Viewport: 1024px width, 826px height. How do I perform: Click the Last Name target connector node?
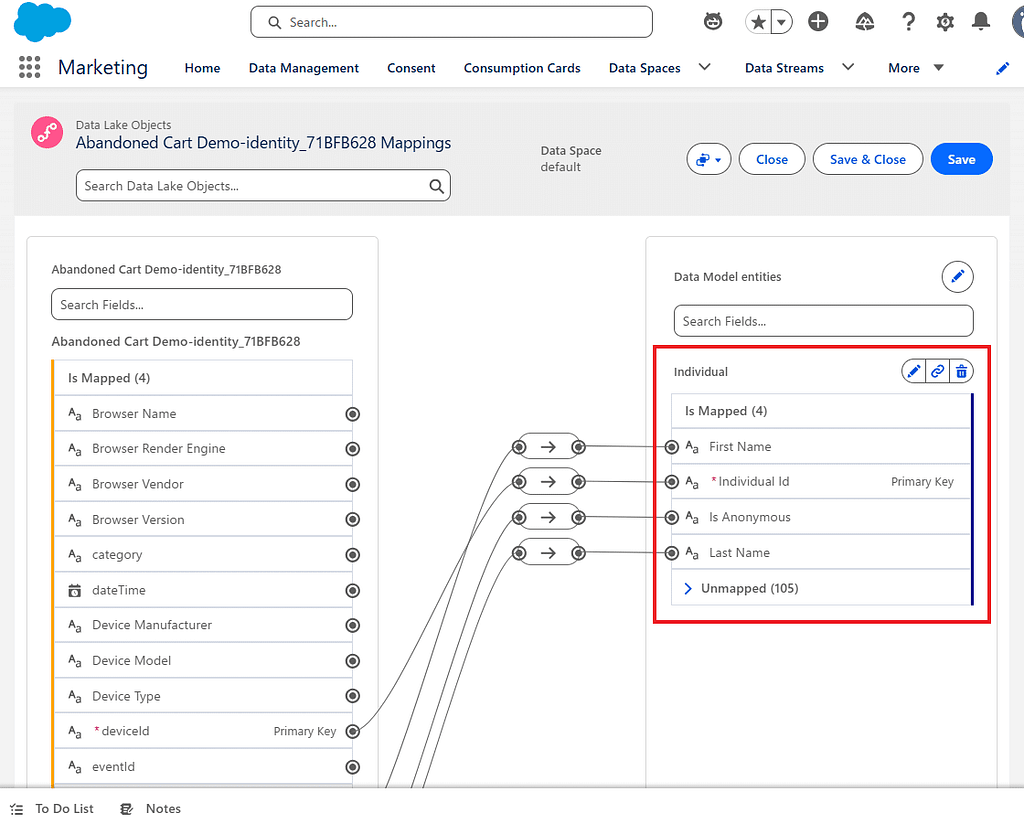[x=671, y=553]
